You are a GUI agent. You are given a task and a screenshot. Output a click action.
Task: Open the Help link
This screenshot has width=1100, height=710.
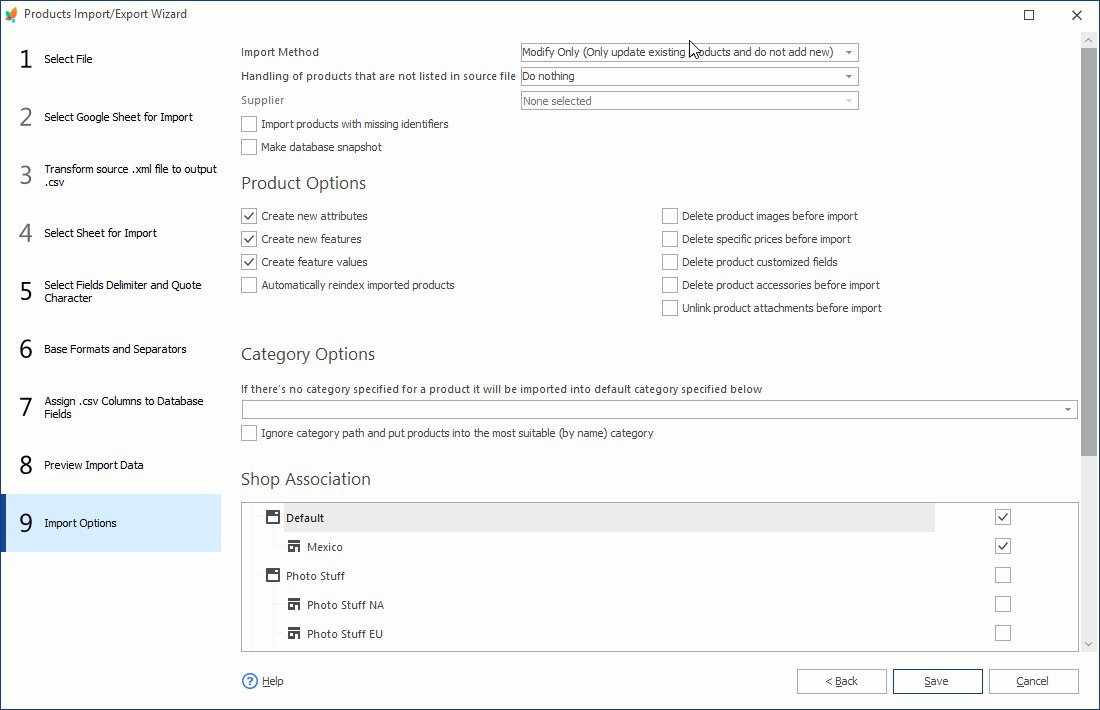coord(273,681)
